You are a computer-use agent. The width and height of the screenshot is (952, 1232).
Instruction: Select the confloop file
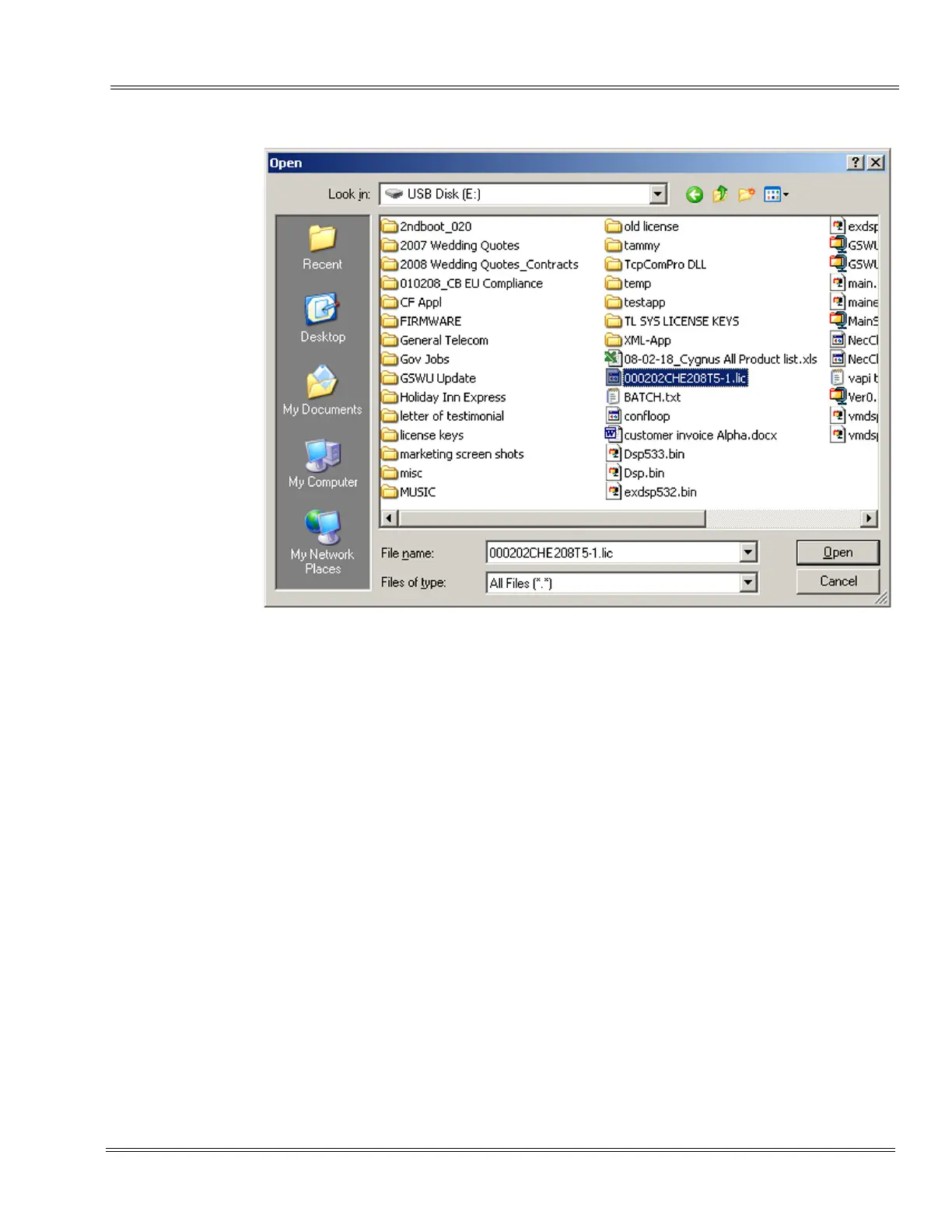coord(637,416)
